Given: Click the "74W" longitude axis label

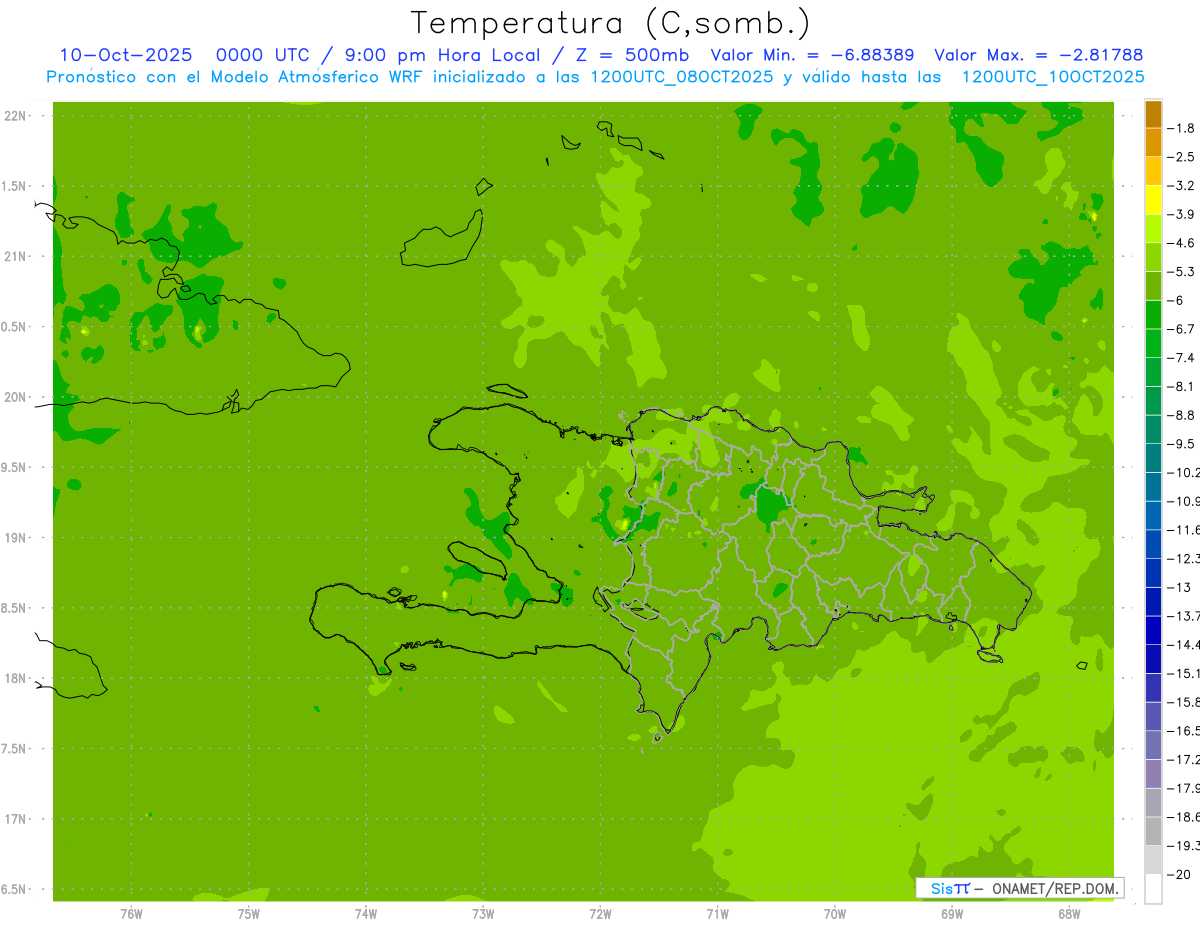Looking at the screenshot, I should click(x=366, y=914).
